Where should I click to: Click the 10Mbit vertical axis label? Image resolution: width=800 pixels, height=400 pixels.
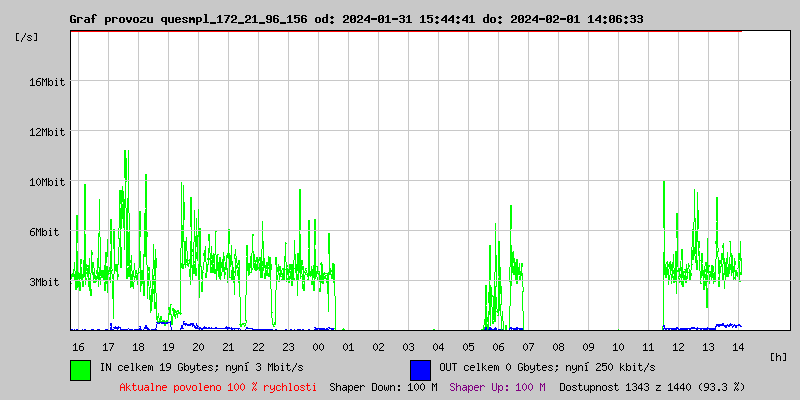click(47, 182)
